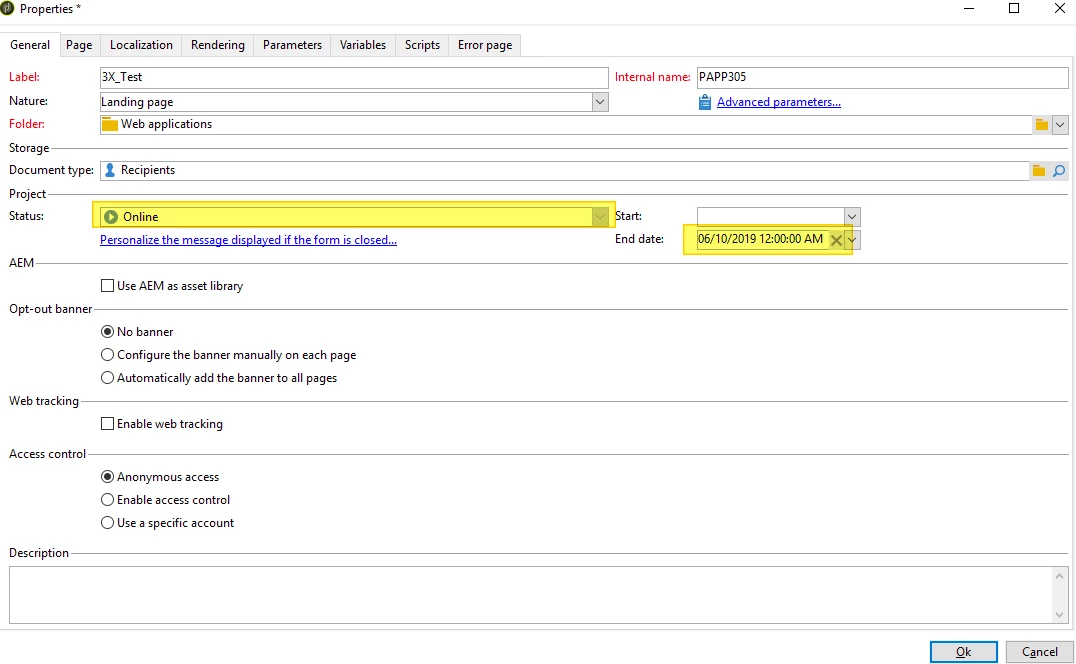Click the Online status play icon
Image resolution: width=1076 pixels, height=664 pixels.
coord(110,217)
